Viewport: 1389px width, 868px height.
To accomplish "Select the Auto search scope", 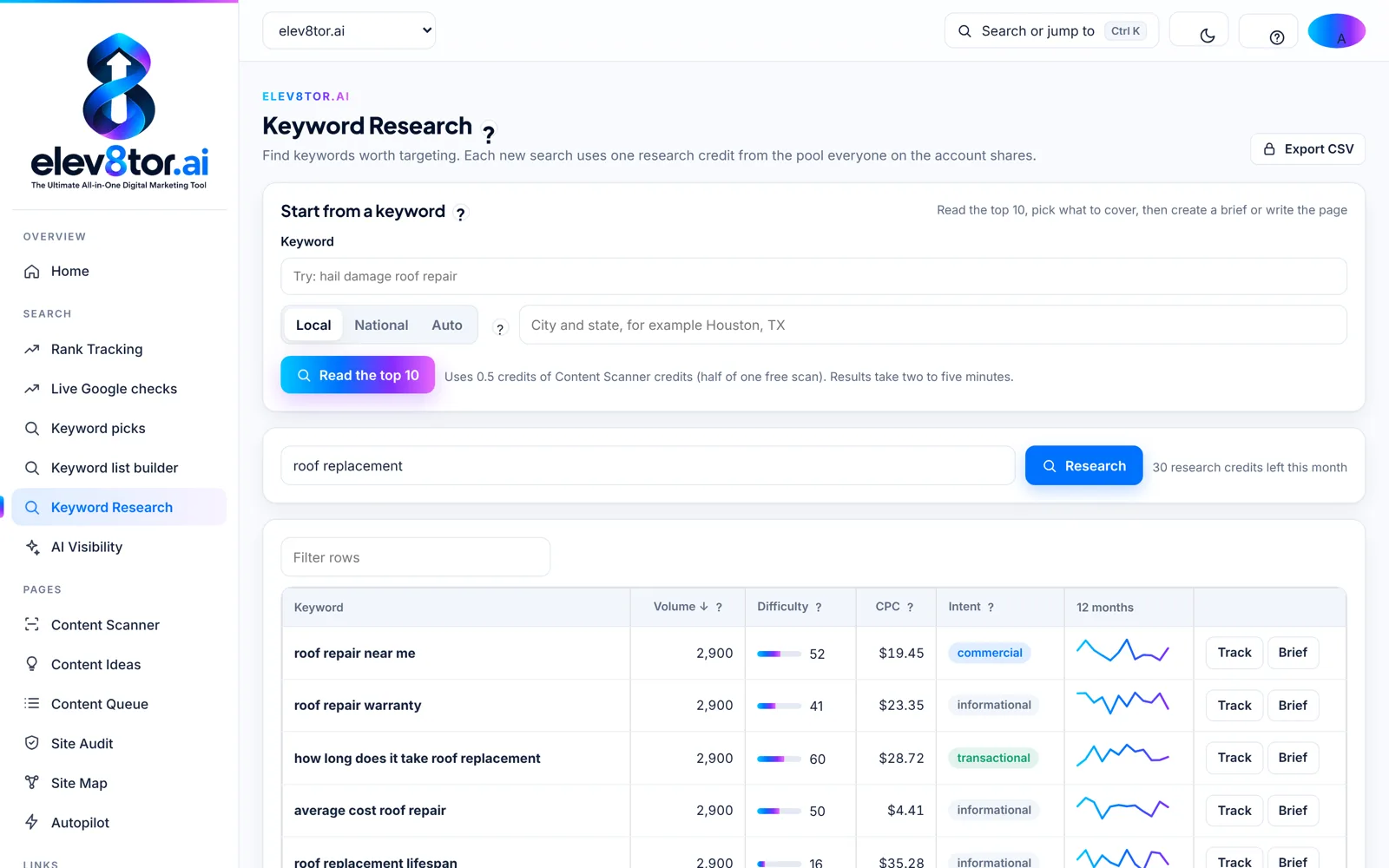I will 447,325.
